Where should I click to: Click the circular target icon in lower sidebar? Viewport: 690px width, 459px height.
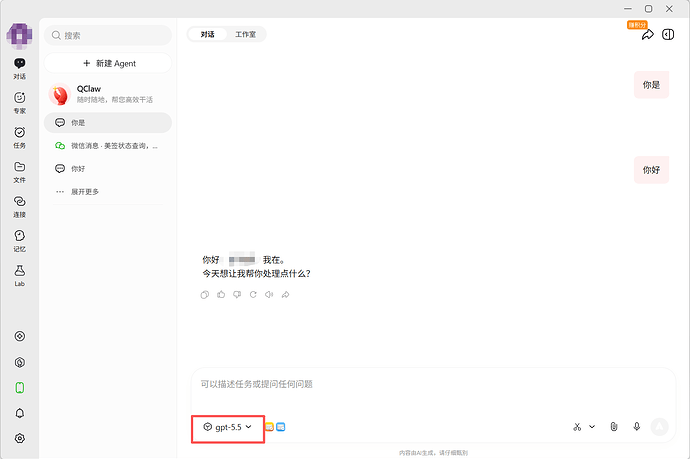pyautogui.click(x=19, y=336)
